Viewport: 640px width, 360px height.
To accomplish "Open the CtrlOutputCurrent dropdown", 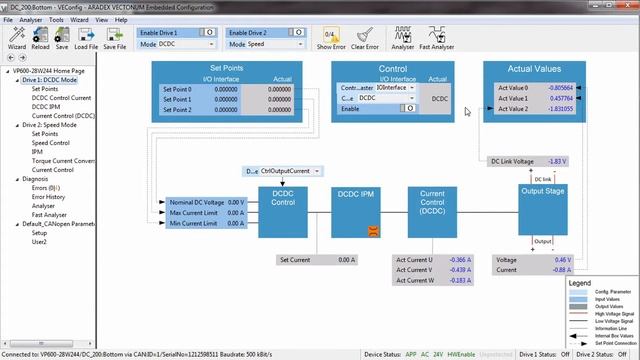I will [x=290, y=171].
